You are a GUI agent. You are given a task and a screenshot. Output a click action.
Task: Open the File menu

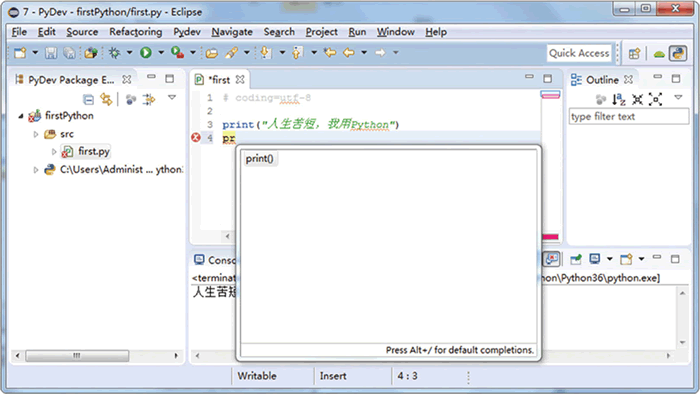(x=19, y=32)
